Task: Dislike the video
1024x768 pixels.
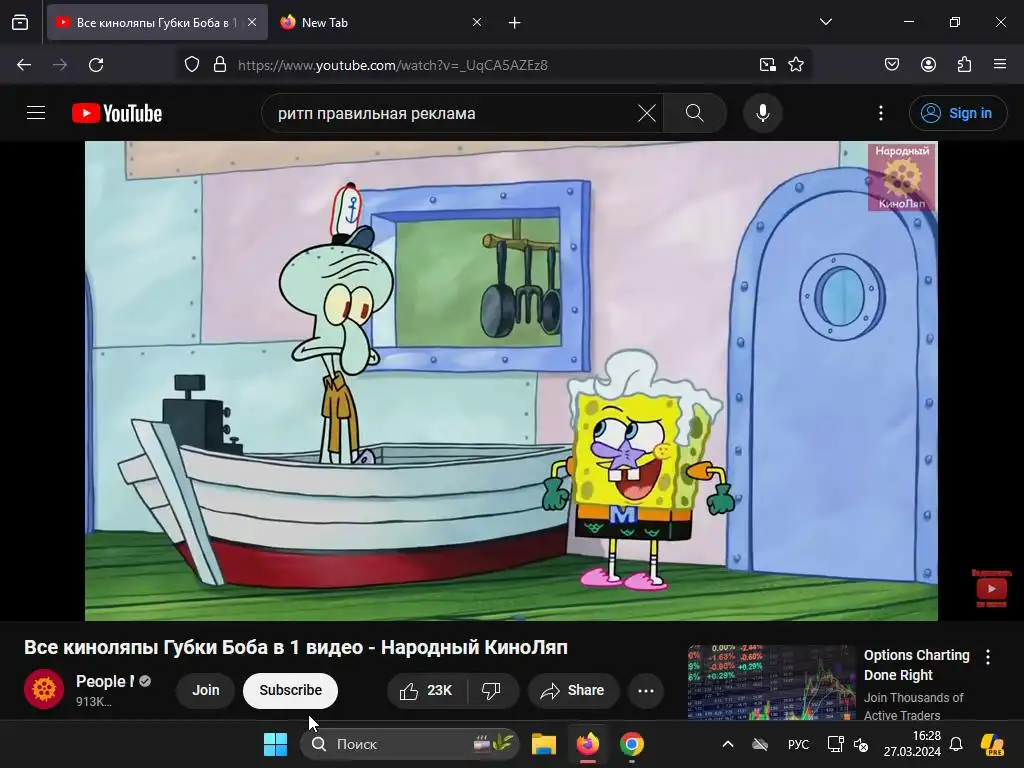Action: [x=492, y=690]
